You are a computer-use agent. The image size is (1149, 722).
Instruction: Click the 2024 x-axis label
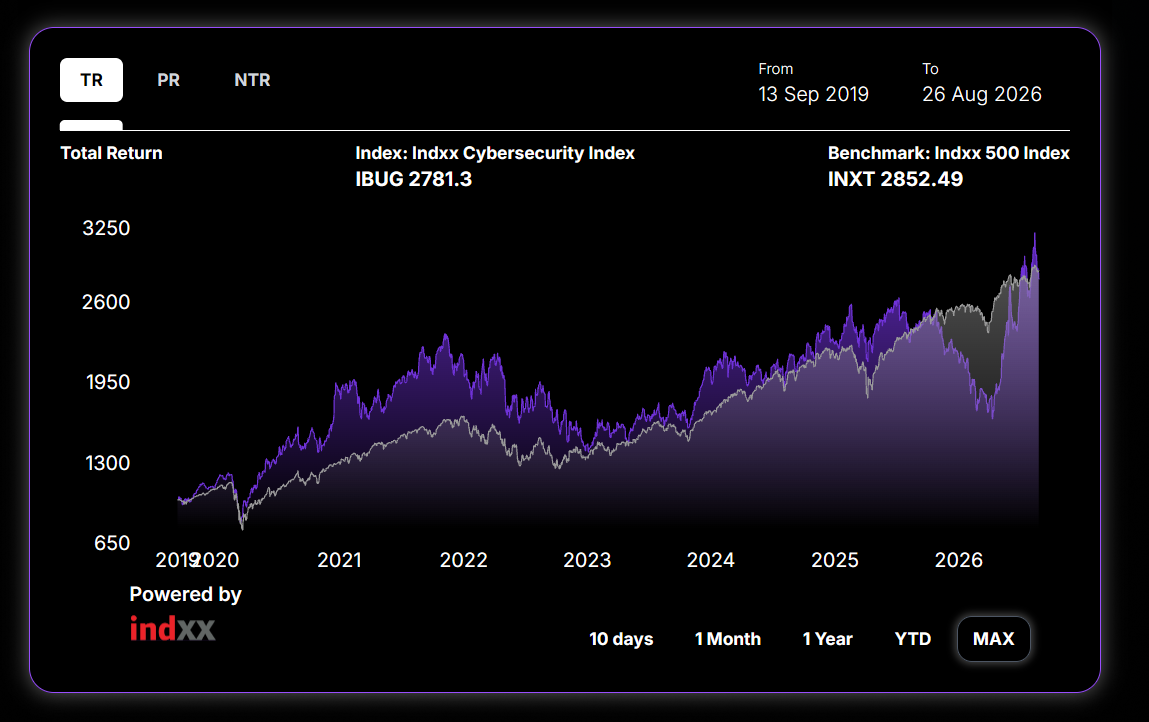[711, 560]
